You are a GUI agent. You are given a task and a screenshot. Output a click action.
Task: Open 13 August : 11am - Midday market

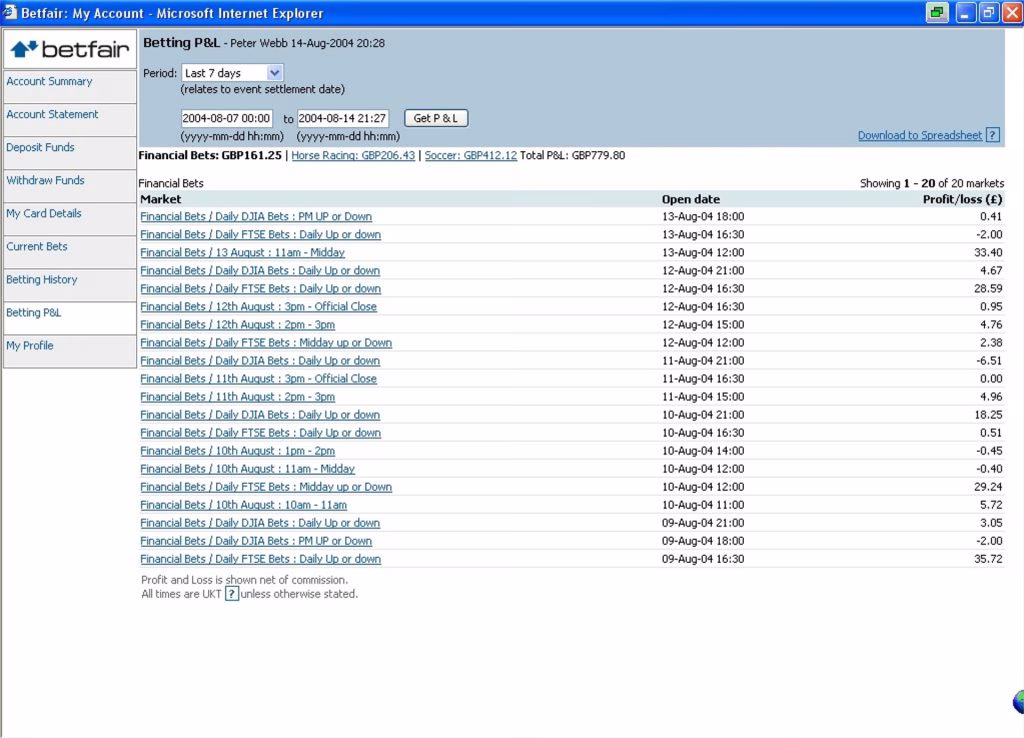pyautogui.click(x=242, y=252)
